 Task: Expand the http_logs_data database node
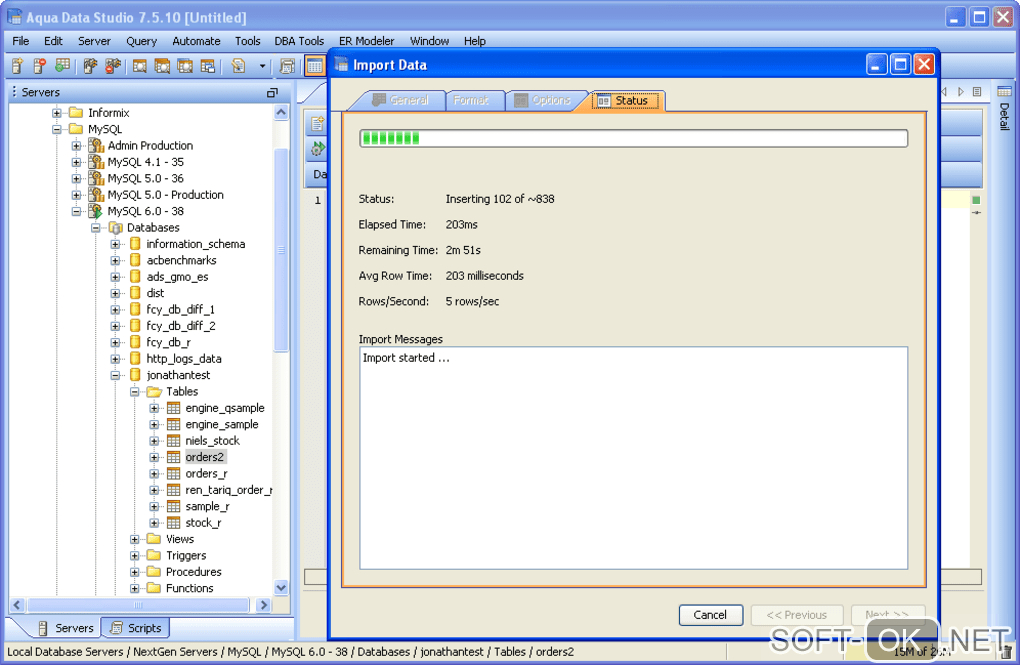[115, 359]
